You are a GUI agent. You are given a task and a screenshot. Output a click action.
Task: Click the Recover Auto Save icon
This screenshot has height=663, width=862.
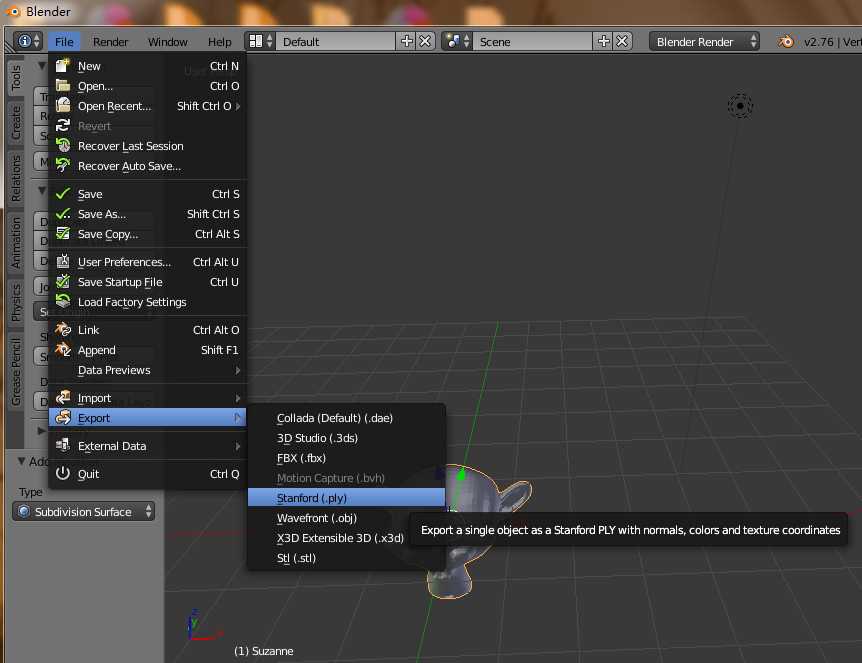tap(63, 165)
